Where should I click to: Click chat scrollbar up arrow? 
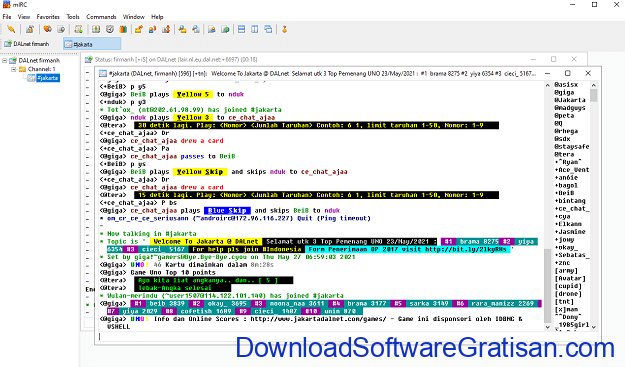pyautogui.click(x=547, y=85)
